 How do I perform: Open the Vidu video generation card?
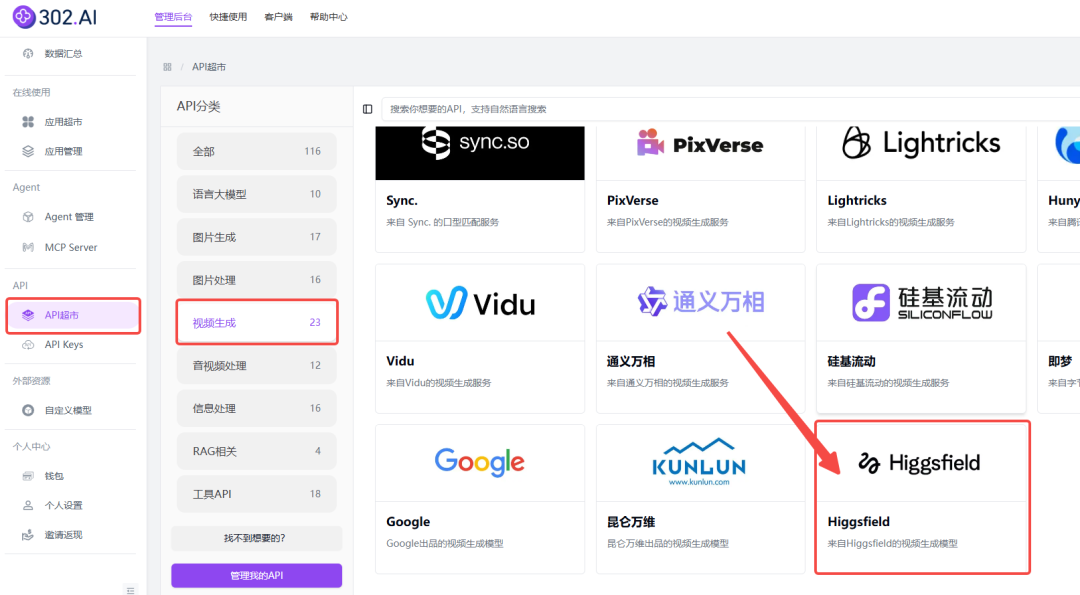[x=480, y=339]
